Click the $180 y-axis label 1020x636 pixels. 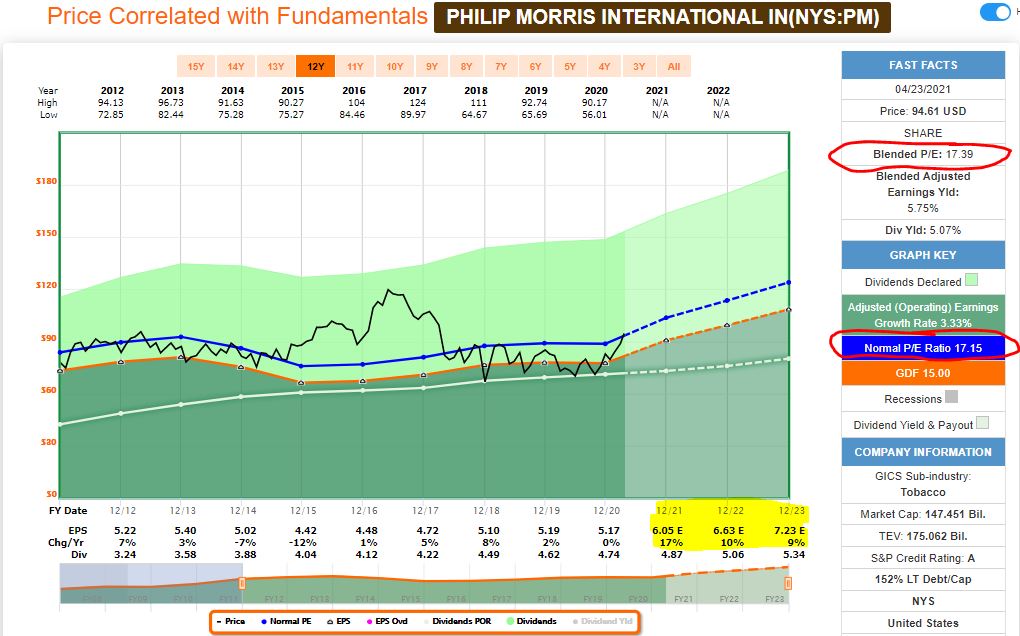point(46,181)
